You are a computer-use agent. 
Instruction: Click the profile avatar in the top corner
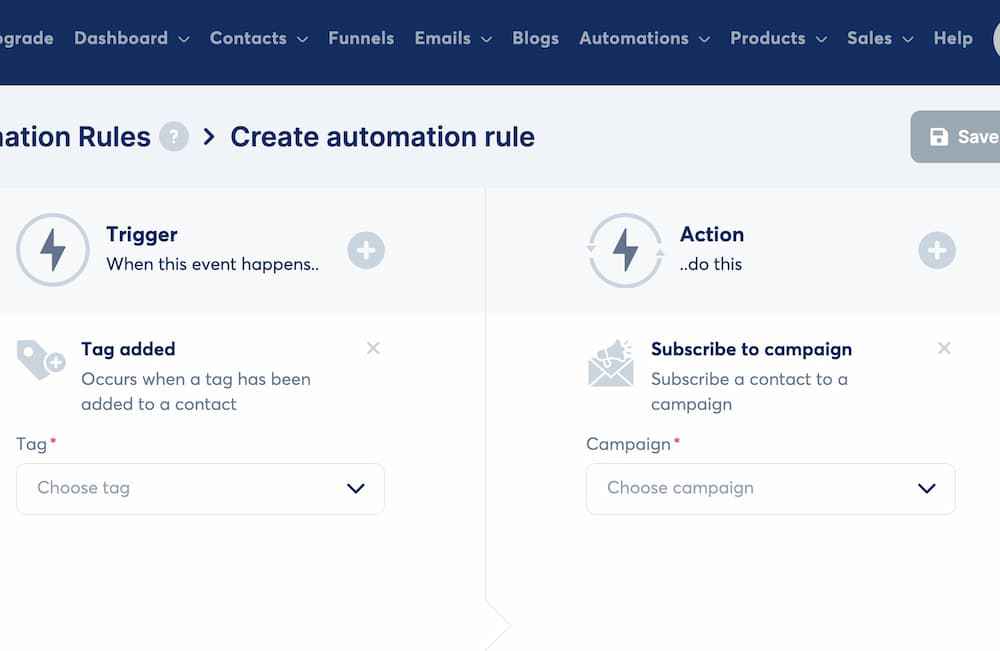click(x=995, y=38)
